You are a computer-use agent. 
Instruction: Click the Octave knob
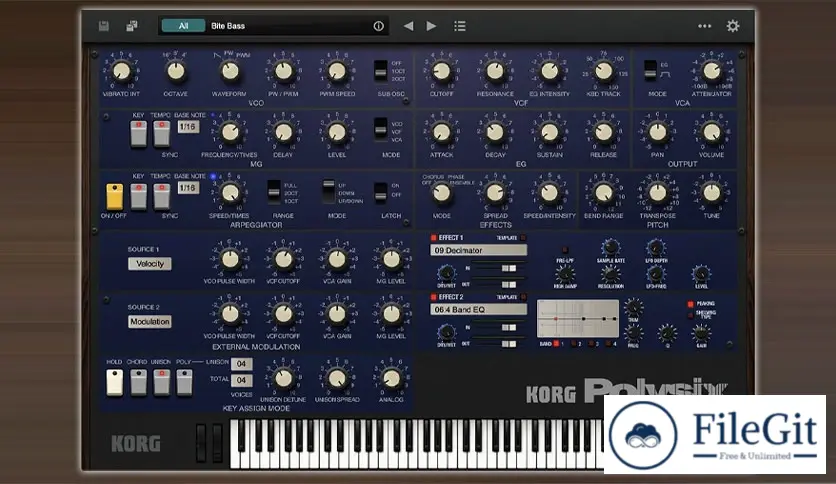(176, 71)
